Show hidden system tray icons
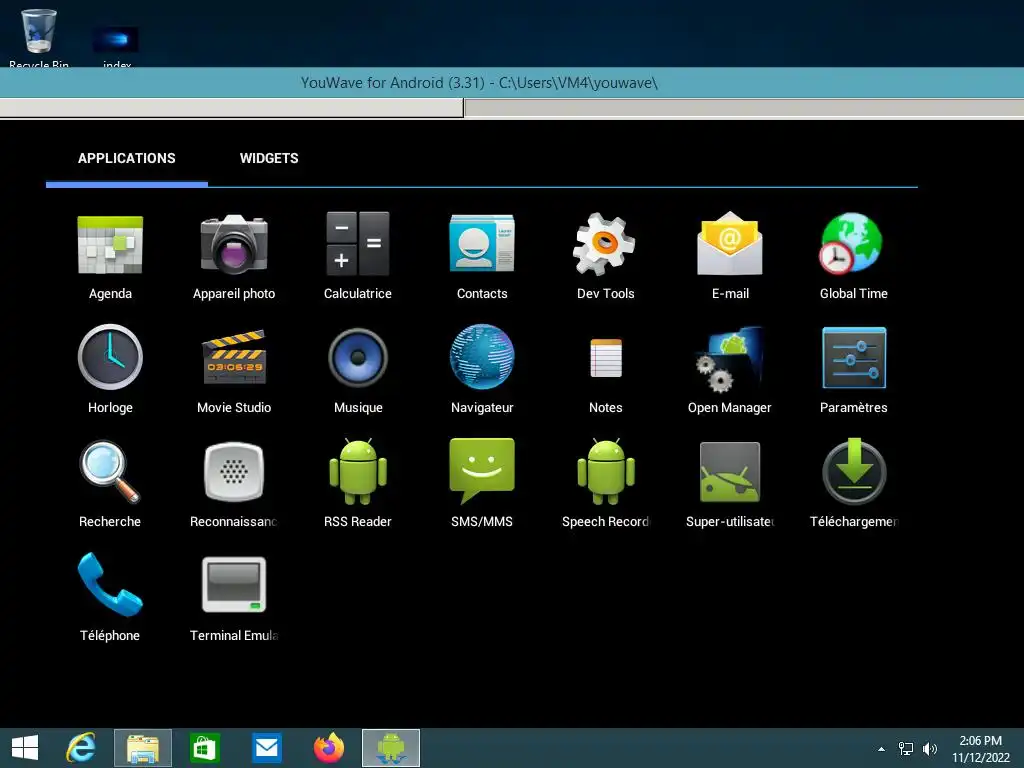Image resolution: width=1024 pixels, height=768 pixels. (882, 749)
